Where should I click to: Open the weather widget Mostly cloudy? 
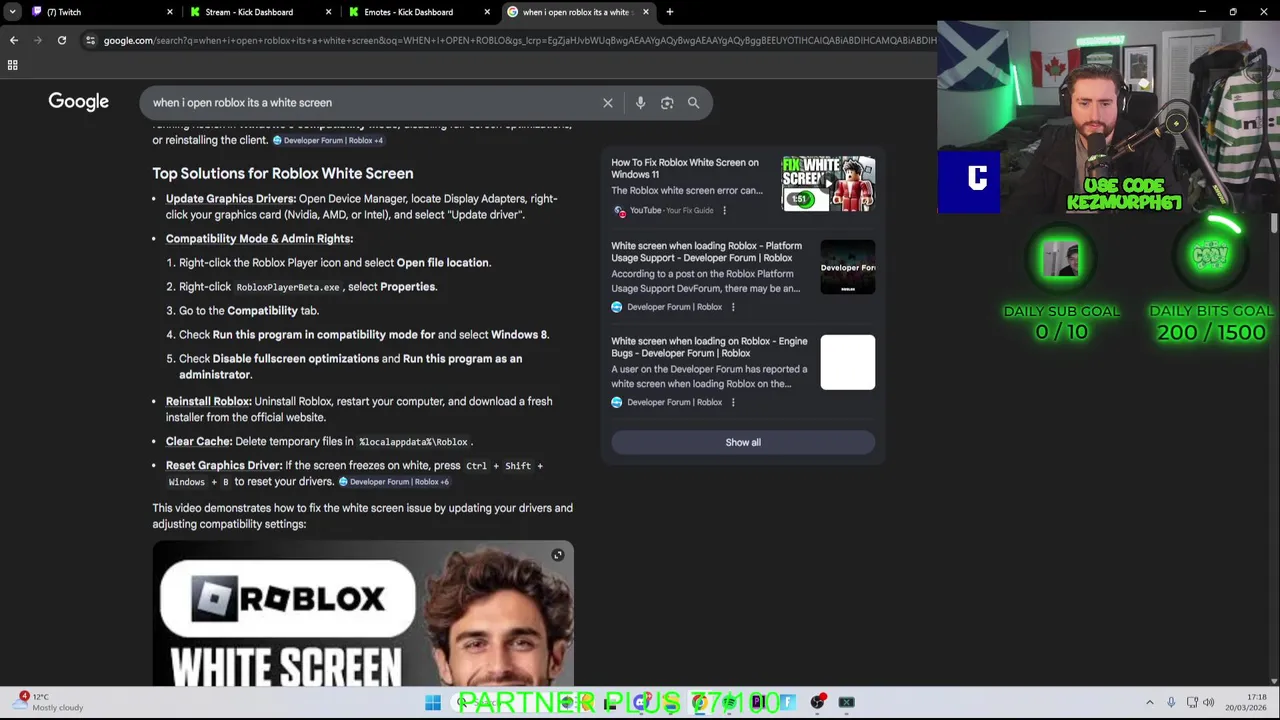pos(50,702)
